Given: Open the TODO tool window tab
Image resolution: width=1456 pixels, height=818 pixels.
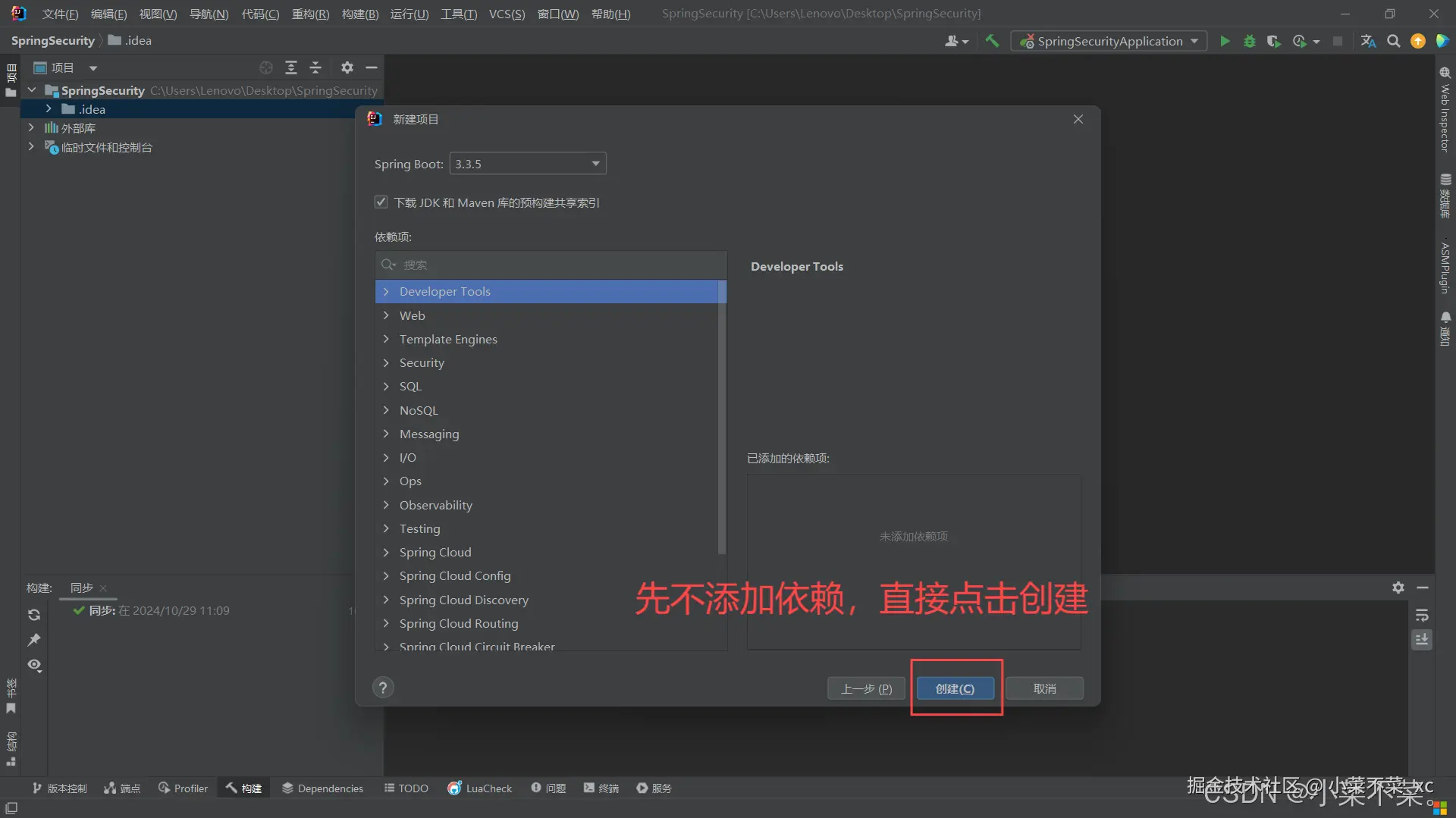Looking at the screenshot, I should pos(406,788).
